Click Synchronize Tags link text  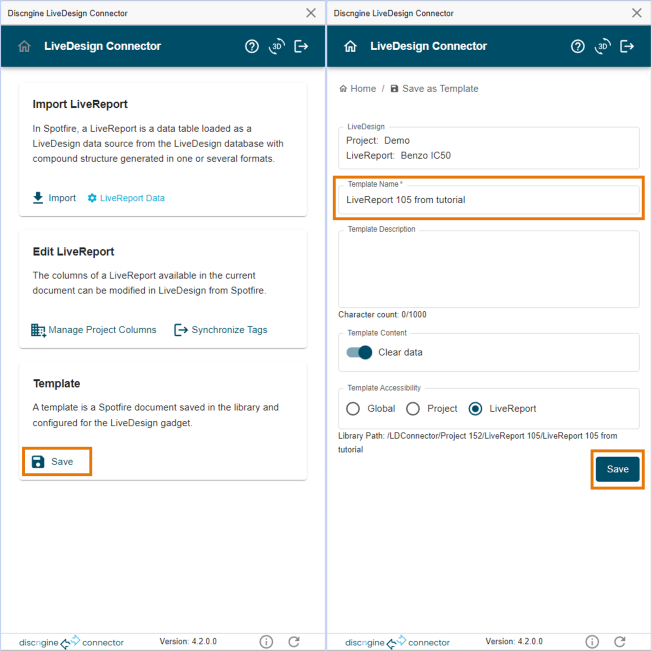click(229, 330)
